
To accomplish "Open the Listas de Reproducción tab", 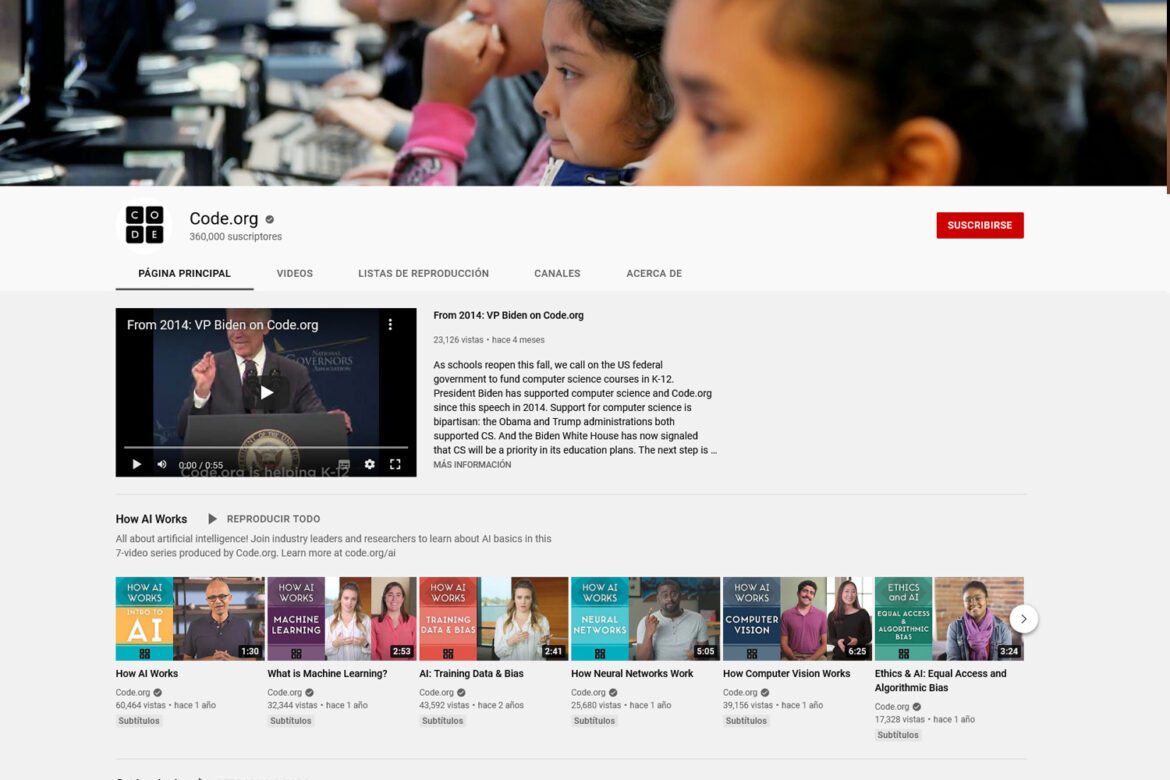I will (423, 273).
